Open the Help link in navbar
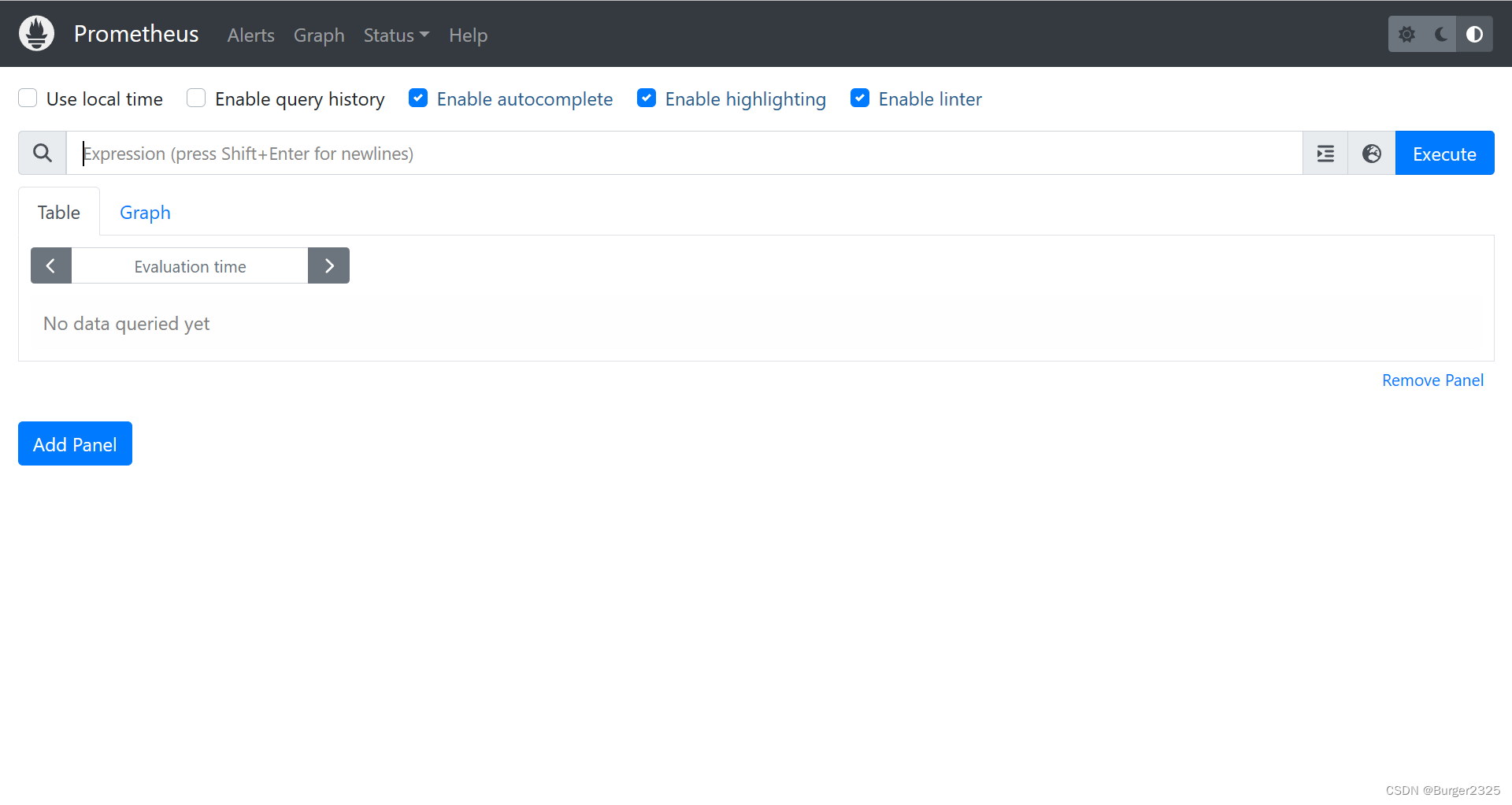Image resolution: width=1512 pixels, height=805 pixels. click(468, 35)
